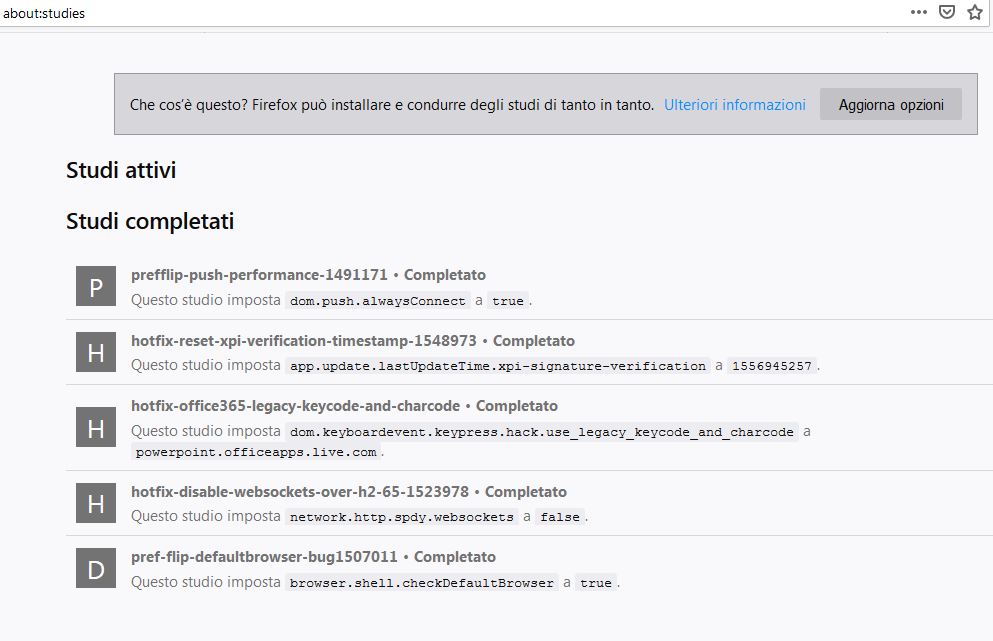Click powerpoint.officeapps.live.com value
993x641 pixels.
coord(256,452)
